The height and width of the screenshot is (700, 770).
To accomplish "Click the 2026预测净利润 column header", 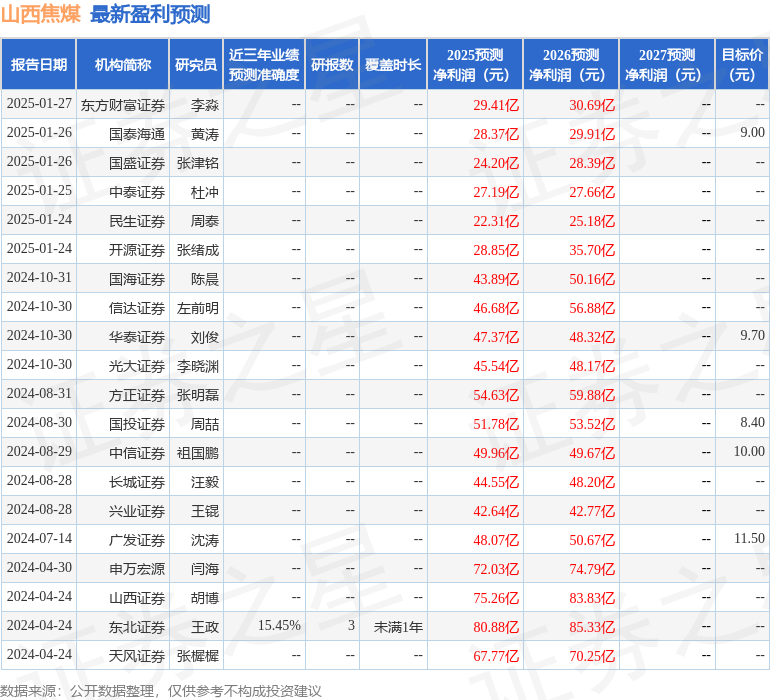I will pyautogui.click(x=571, y=64).
